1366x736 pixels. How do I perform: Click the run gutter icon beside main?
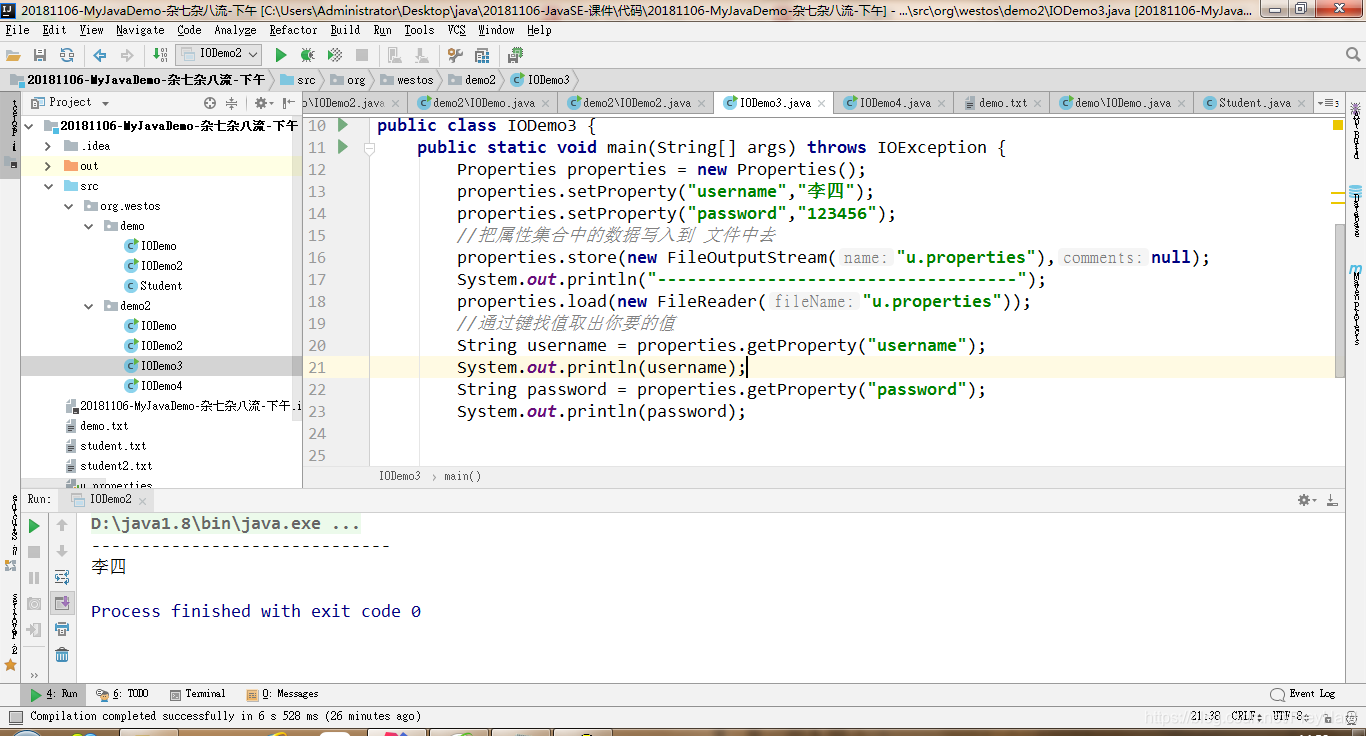(x=343, y=147)
